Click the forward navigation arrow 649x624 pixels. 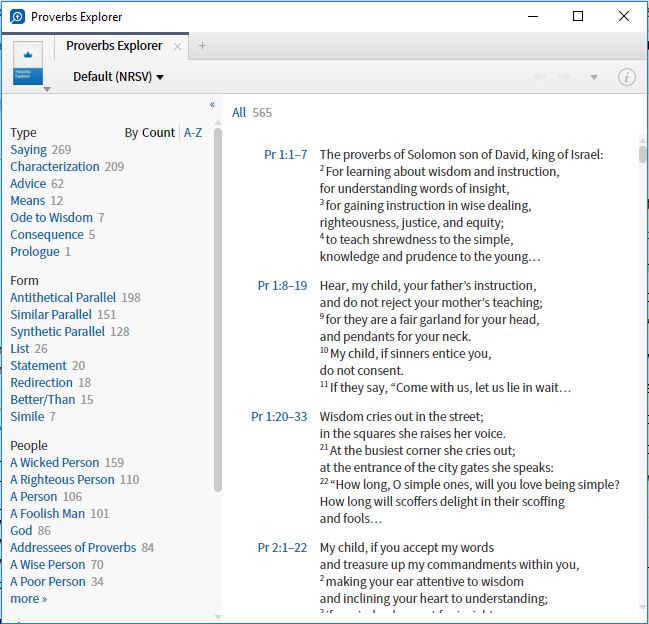click(x=565, y=77)
